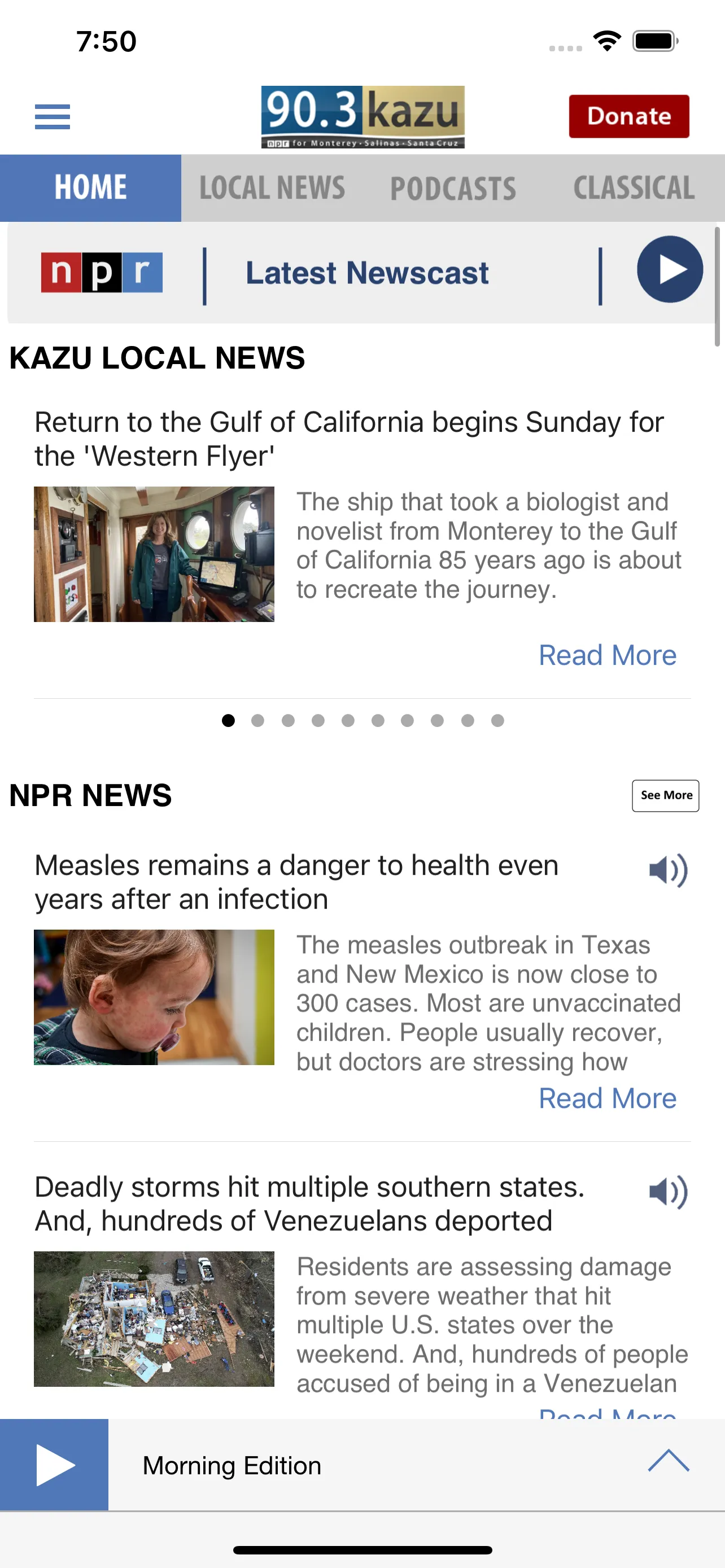Expand the Morning Edition player panel
Screen dimensions: 725x1568
point(669,1461)
